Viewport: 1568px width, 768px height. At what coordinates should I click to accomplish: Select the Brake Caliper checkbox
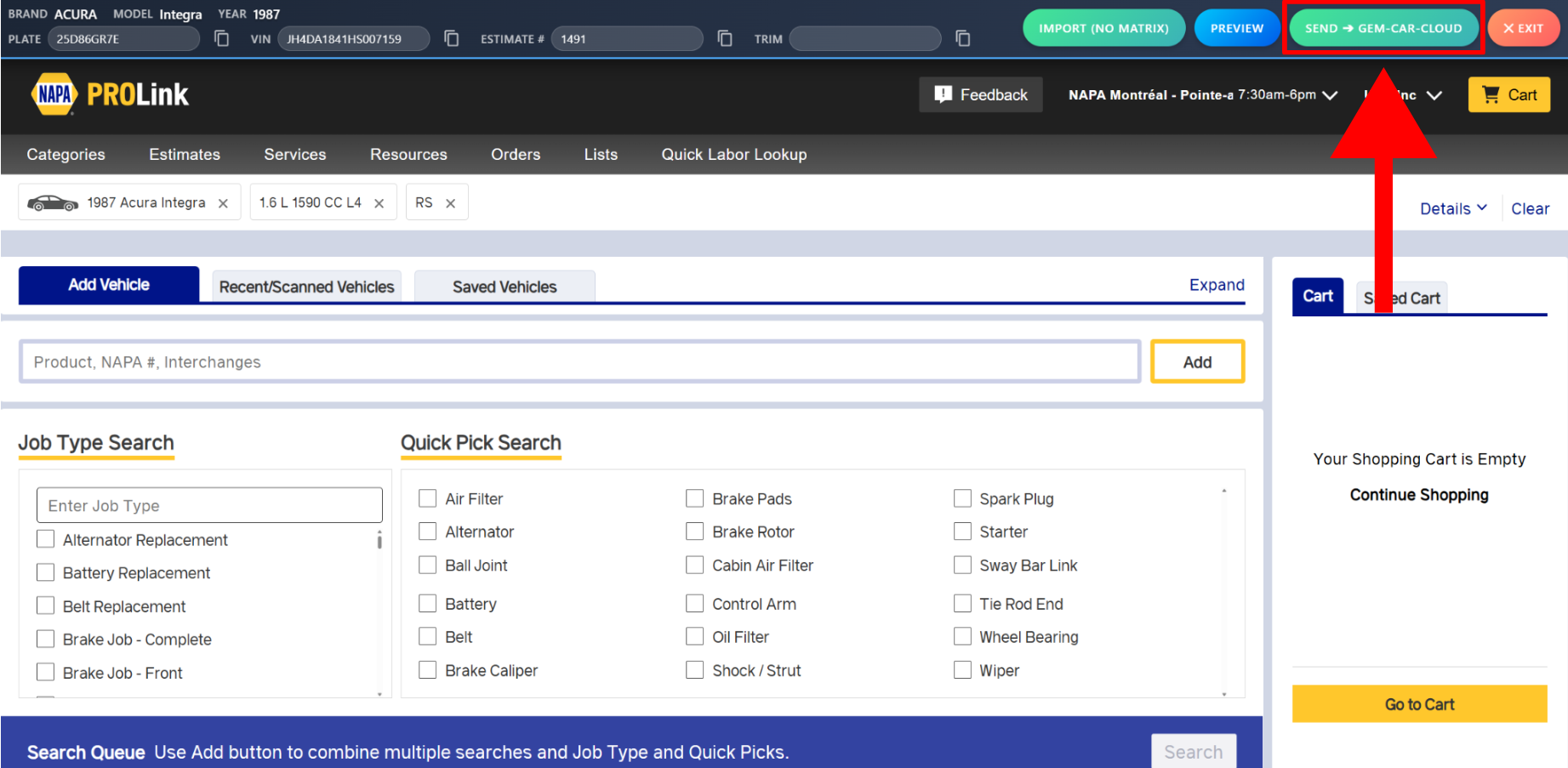(x=428, y=670)
